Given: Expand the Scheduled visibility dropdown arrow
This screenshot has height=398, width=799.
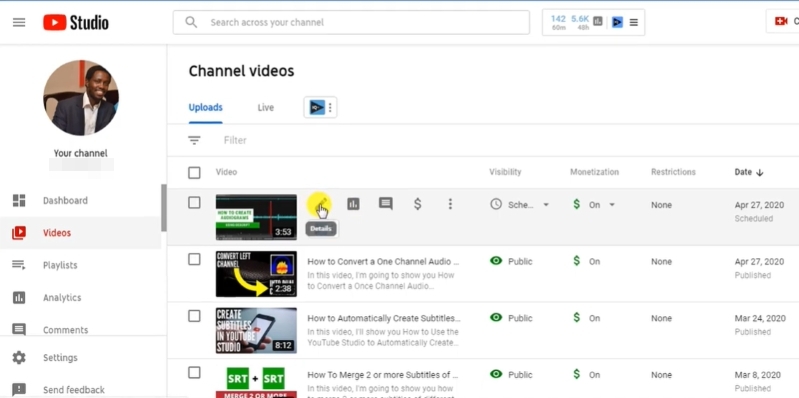Looking at the screenshot, I should point(546,205).
